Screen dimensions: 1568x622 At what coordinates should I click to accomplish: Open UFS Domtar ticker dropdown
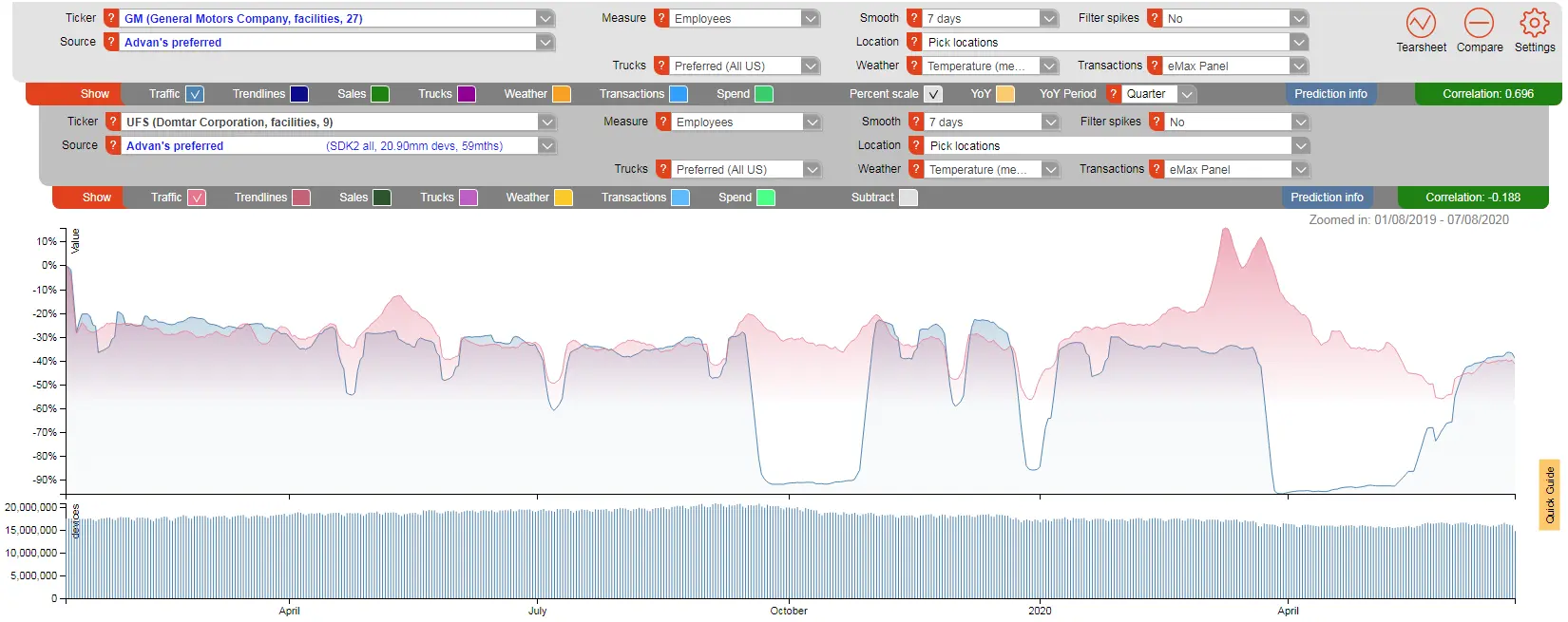(x=546, y=122)
